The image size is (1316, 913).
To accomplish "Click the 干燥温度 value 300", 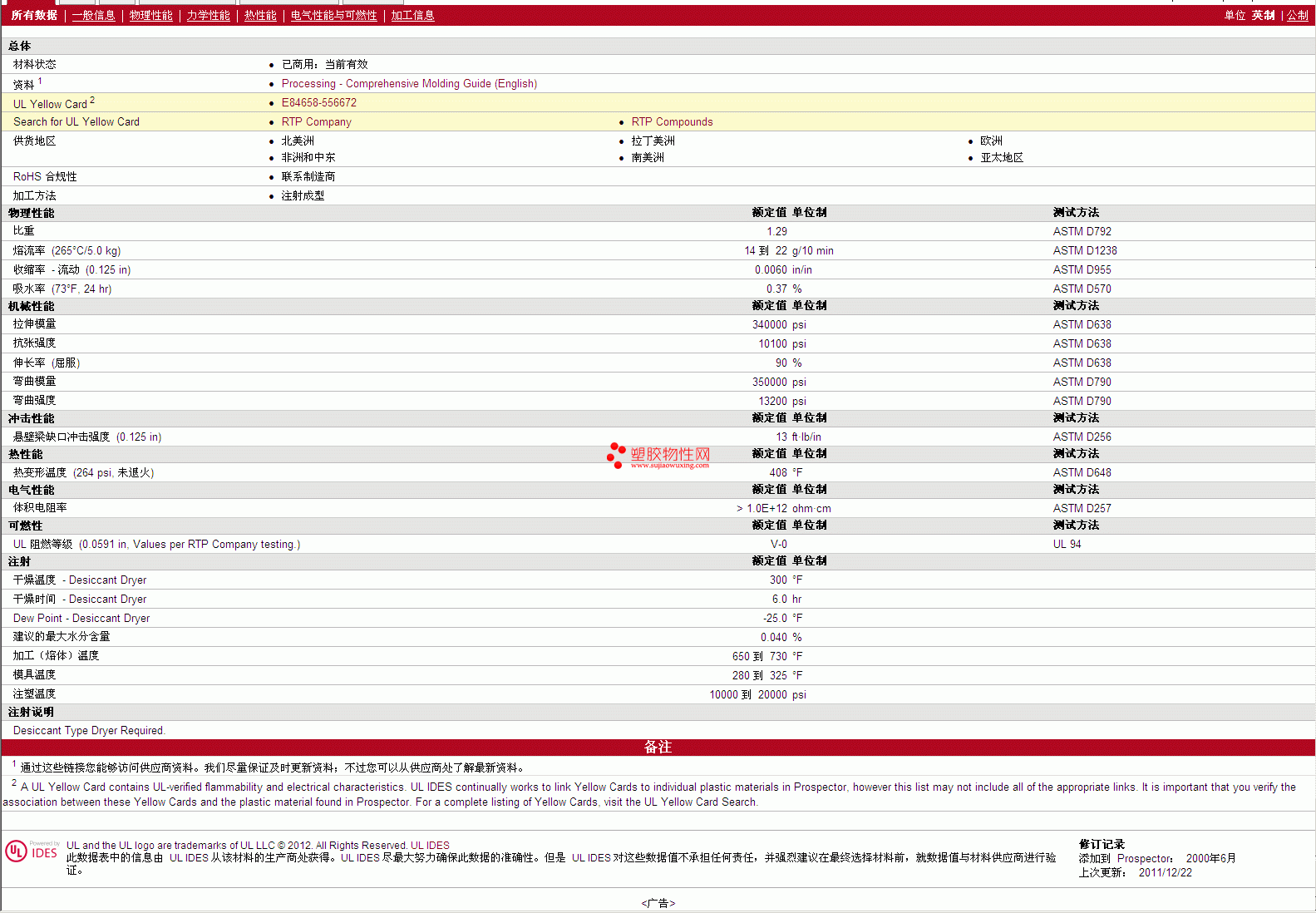I will (778, 580).
